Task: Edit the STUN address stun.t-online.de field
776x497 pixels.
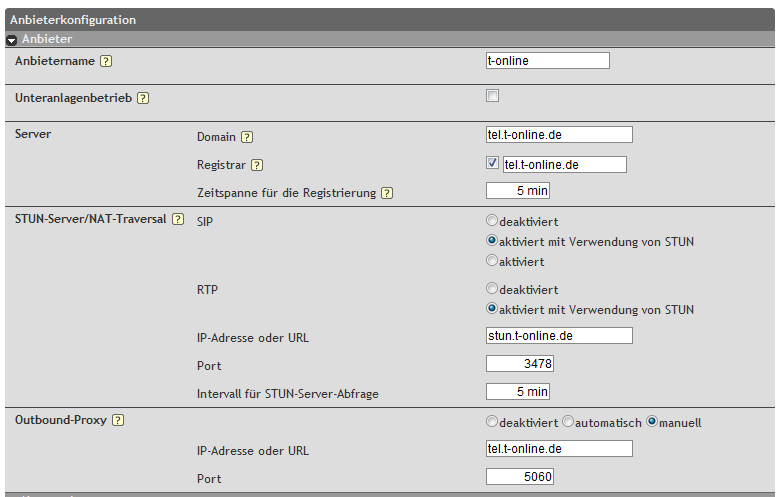Action: point(559,336)
